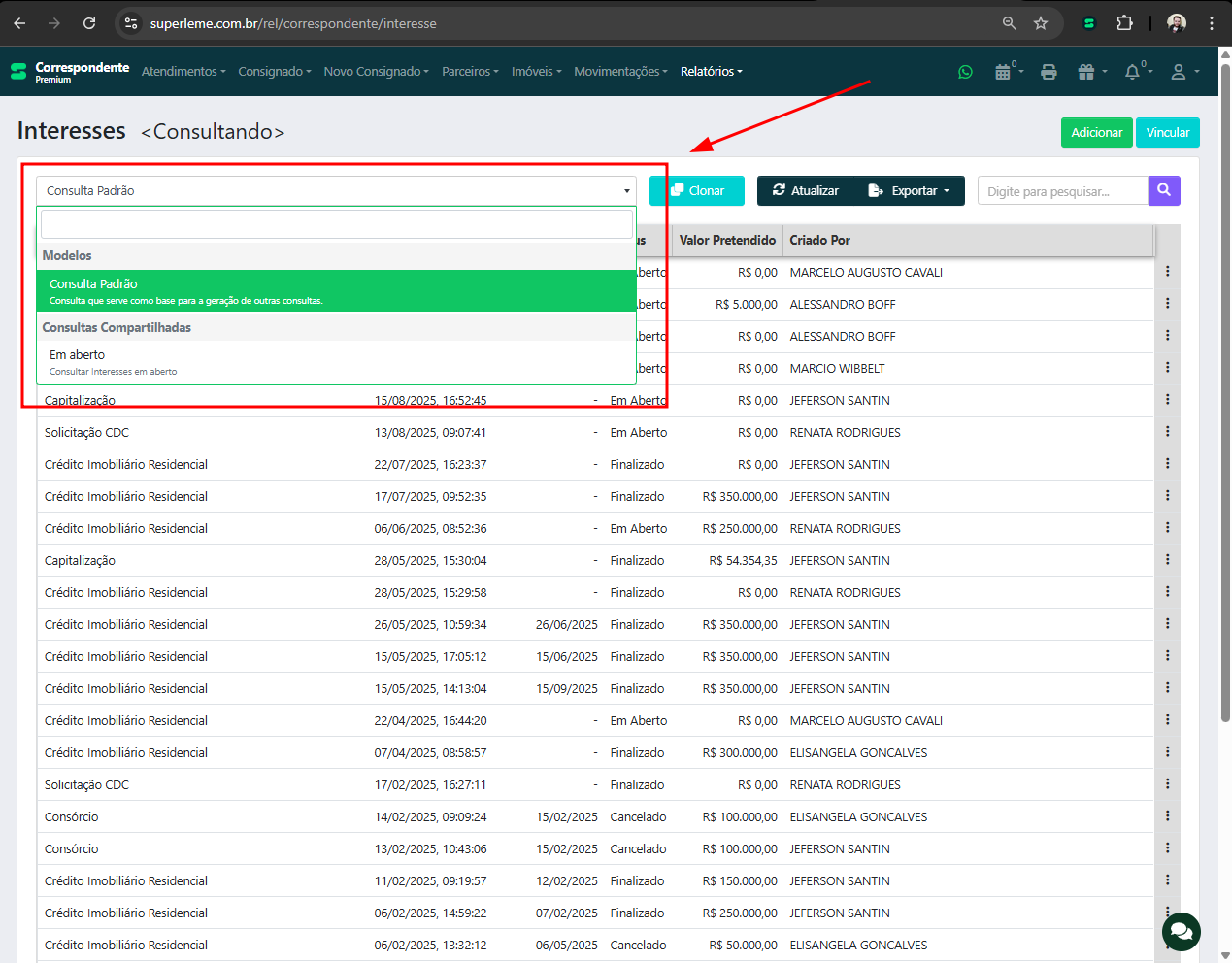Click the printer icon in navbar
Image resolution: width=1232 pixels, height=963 pixels.
[1049, 72]
